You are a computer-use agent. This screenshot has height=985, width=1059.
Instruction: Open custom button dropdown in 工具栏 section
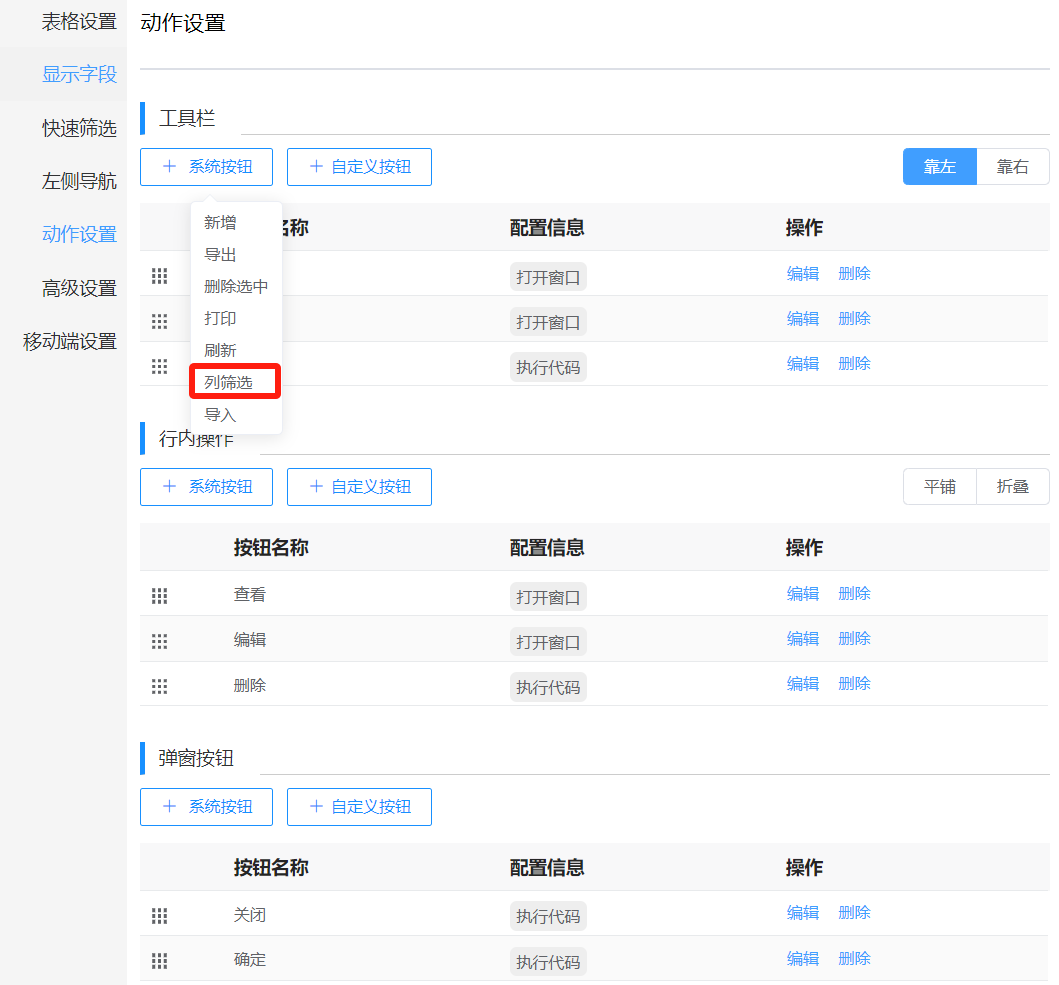[x=359, y=166]
